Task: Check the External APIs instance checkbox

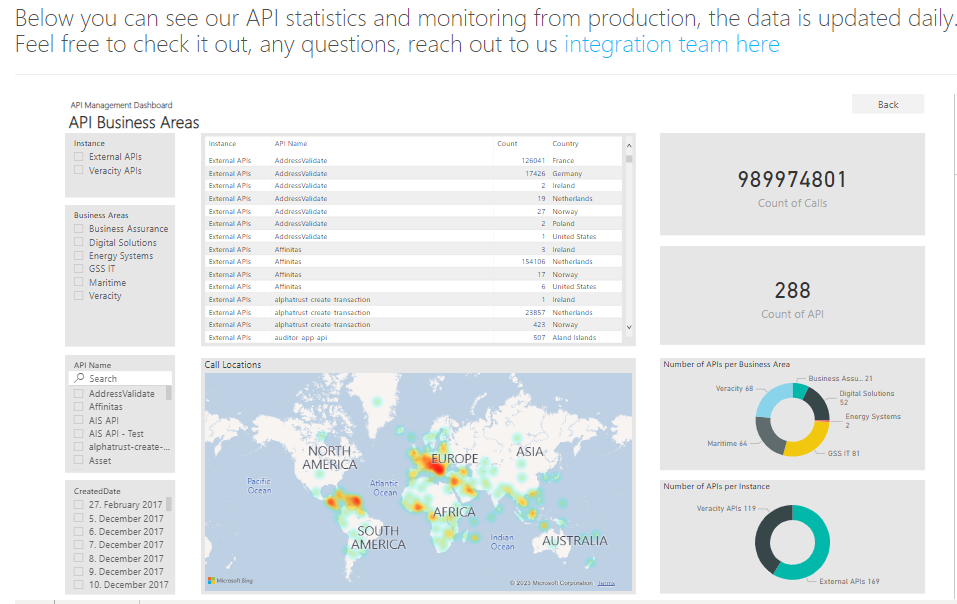Action: 79,157
